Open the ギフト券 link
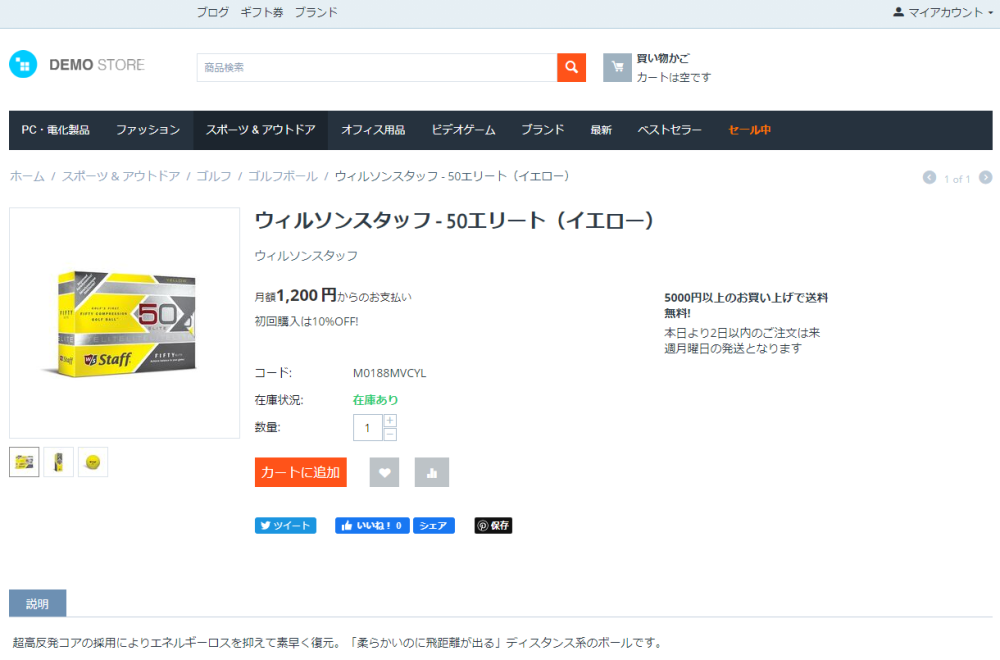1000x660 pixels. click(261, 12)
